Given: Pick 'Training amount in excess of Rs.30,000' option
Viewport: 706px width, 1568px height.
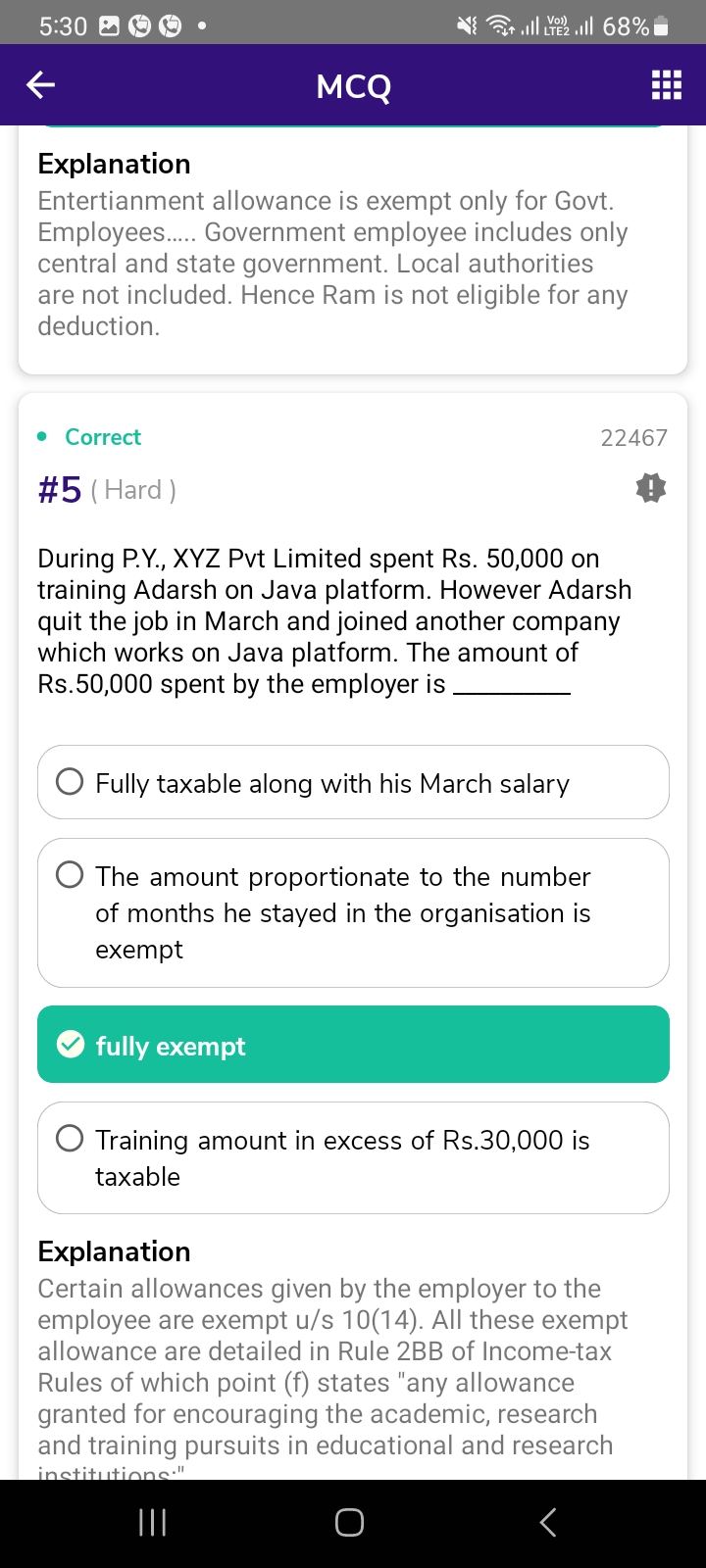Looking at the screenshot, I should coord(353,1157).
